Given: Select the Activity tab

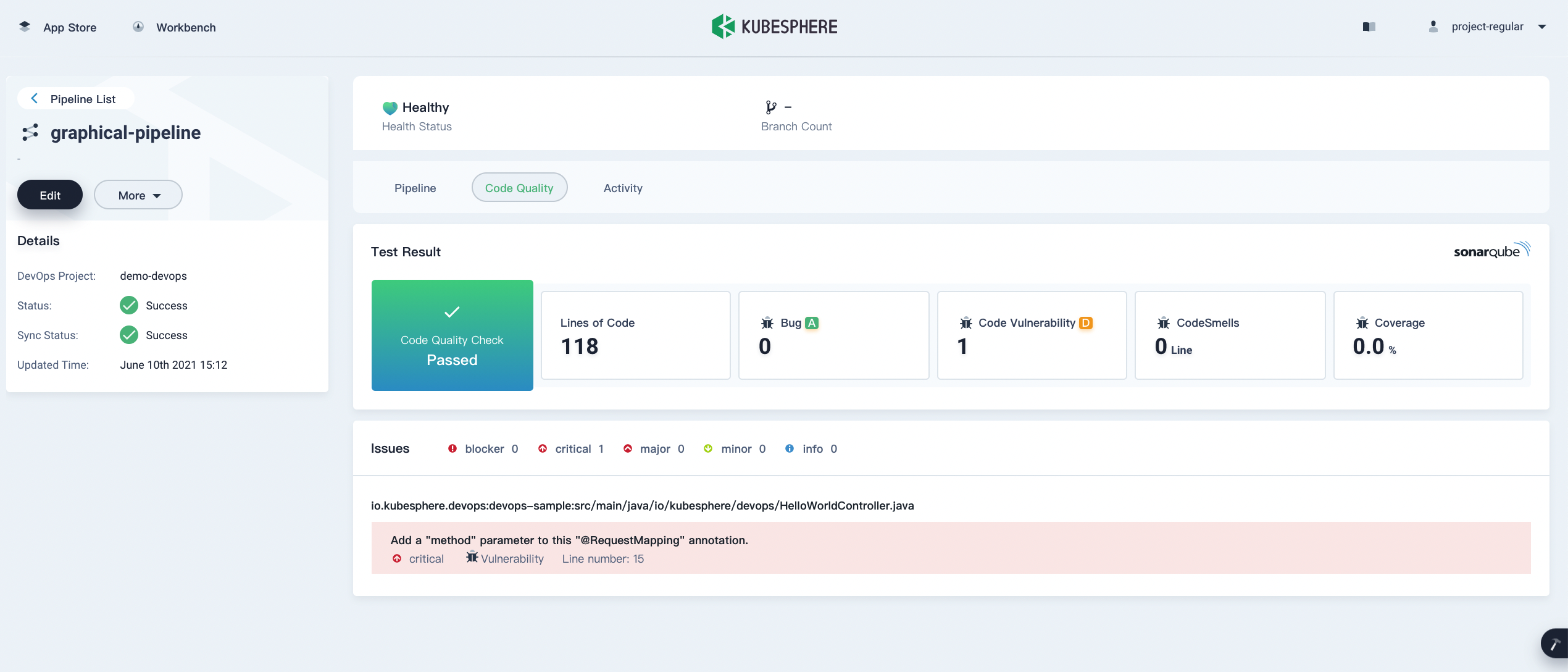Looking at the screenshot, I should [623, 187].
